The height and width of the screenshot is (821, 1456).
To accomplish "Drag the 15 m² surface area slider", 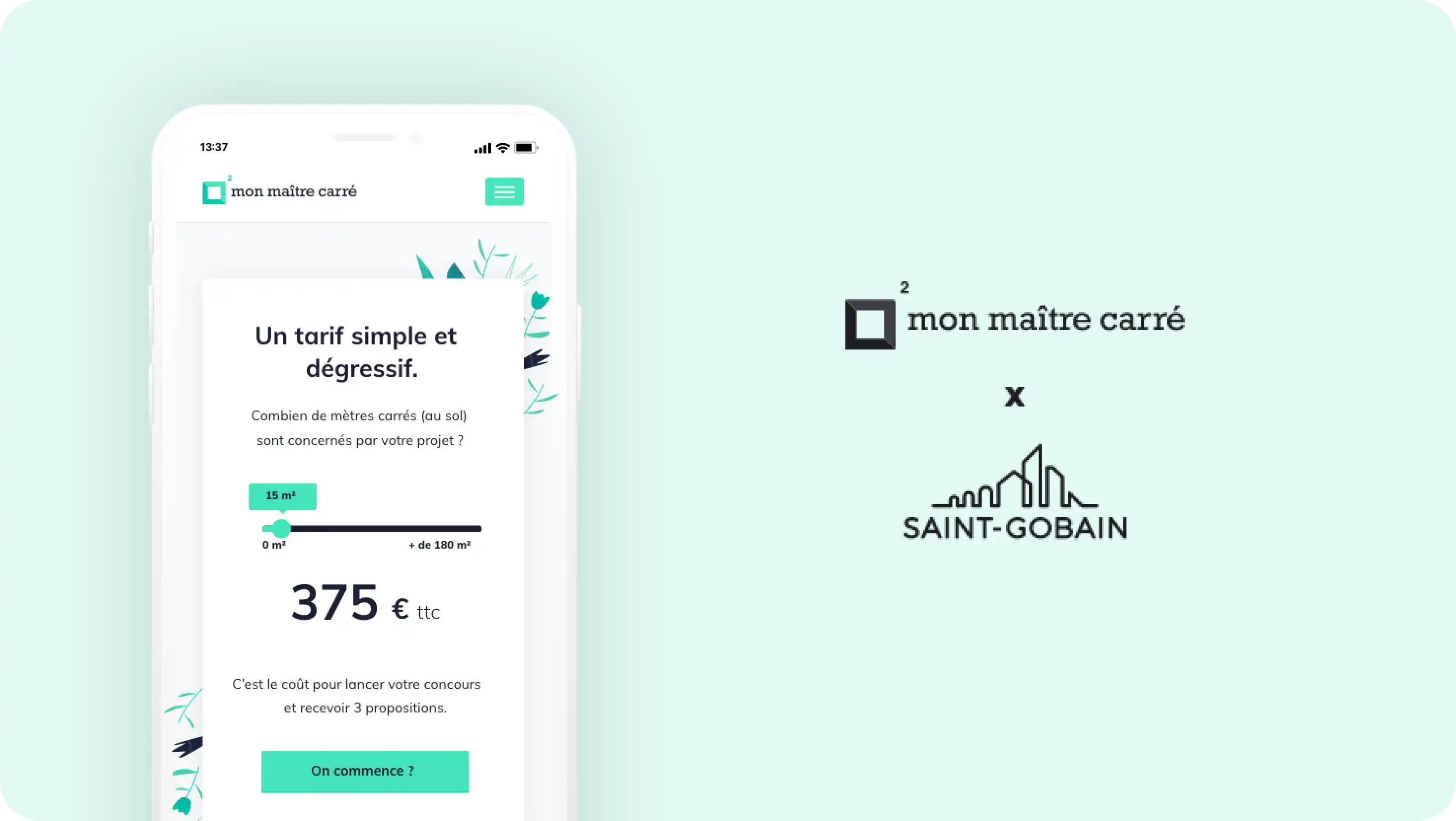I will tap(280, 528).
